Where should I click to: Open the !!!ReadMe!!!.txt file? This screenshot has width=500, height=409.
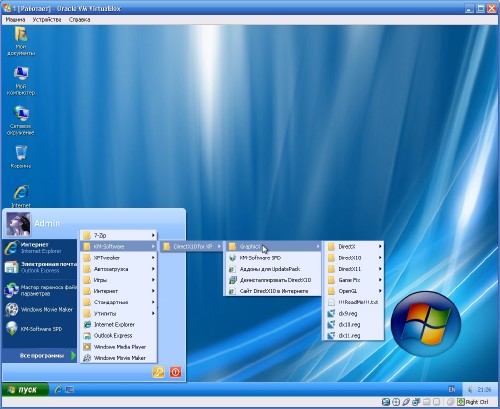coord(354,302)
